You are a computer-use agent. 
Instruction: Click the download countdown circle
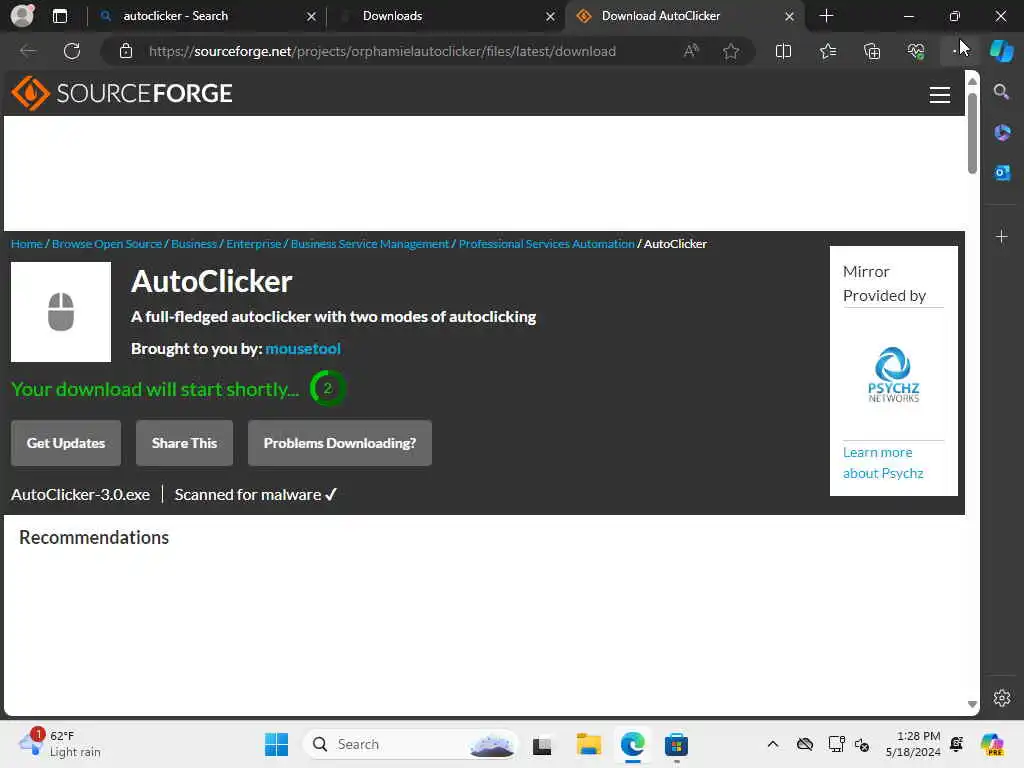pyautogui.click(x=327, y=389)
